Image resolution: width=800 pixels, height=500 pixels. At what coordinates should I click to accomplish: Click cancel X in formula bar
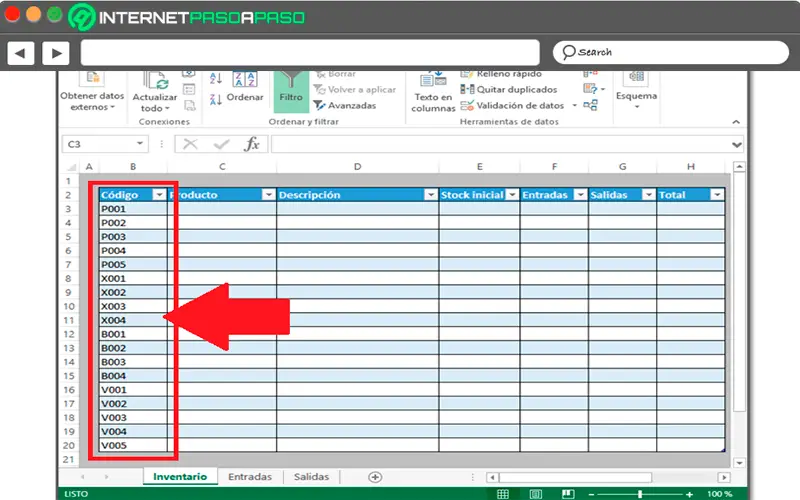190,144
